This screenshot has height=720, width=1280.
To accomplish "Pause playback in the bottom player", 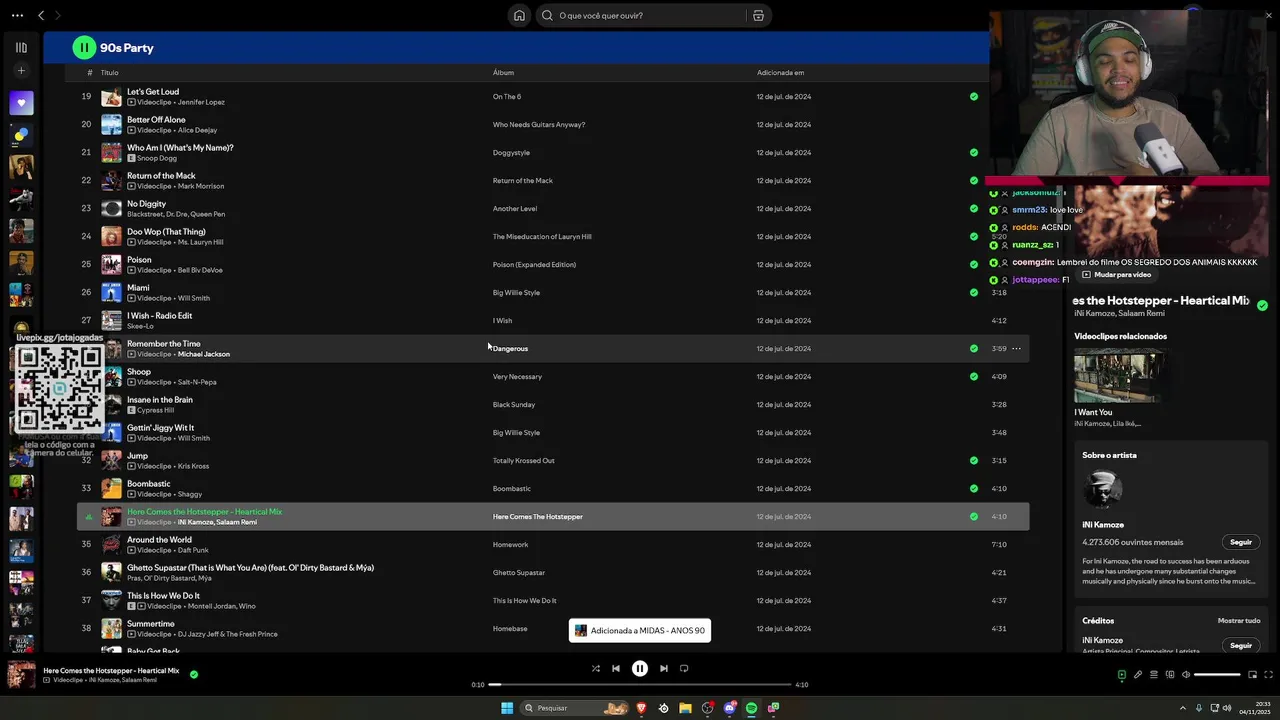I will tap(640, 668).
